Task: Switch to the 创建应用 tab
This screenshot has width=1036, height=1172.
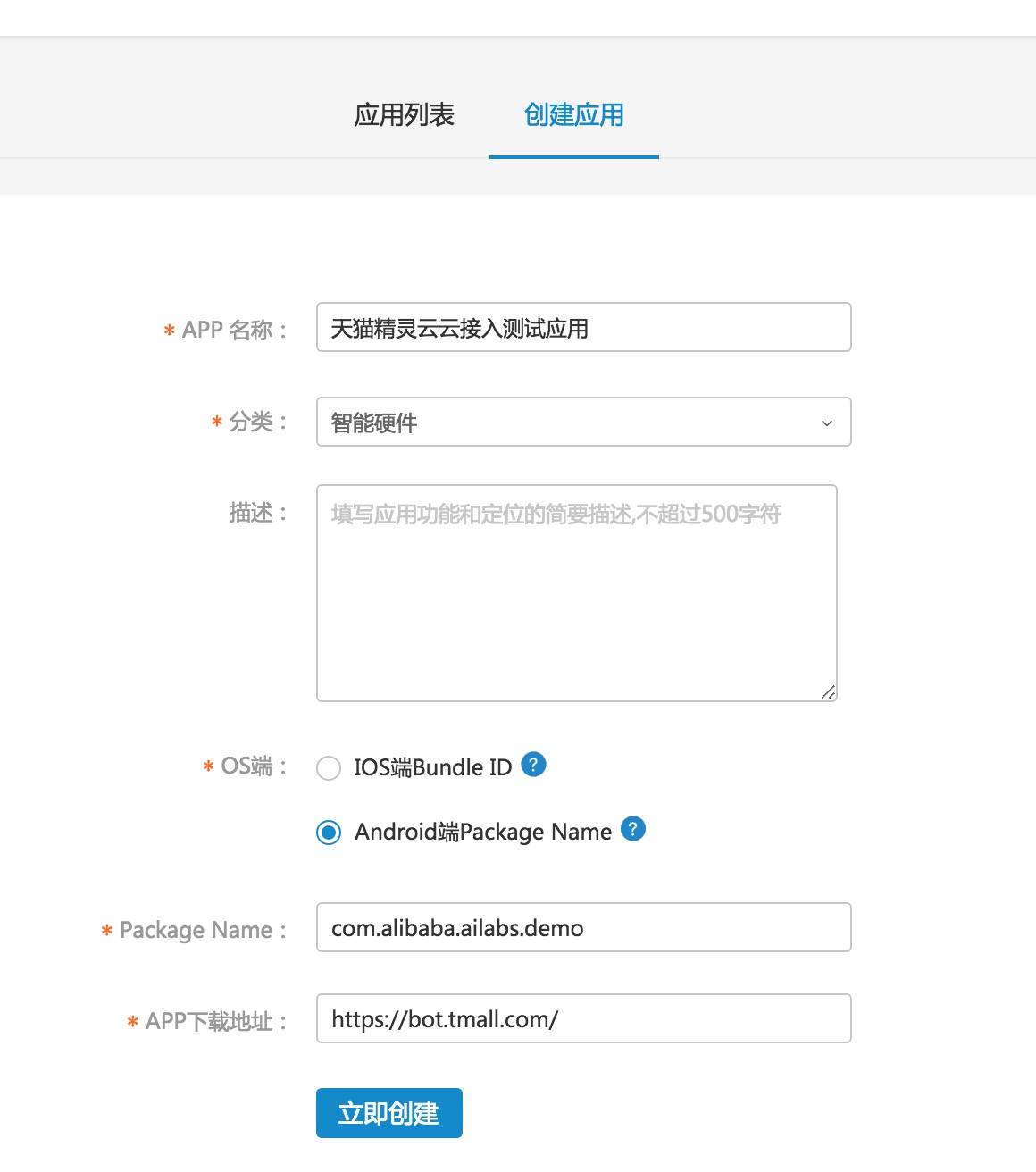Action: coord(574,115)
